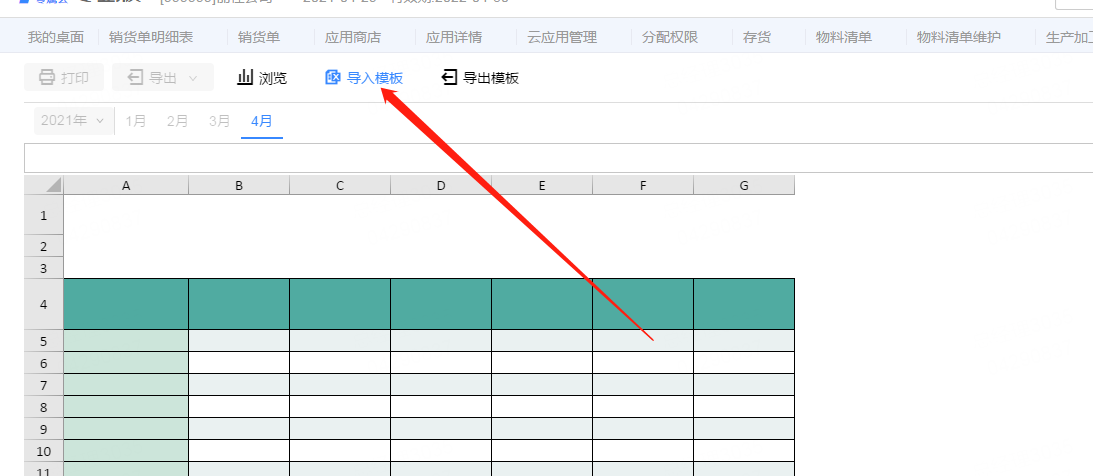Select the 4月 month tab

(262, 121)
